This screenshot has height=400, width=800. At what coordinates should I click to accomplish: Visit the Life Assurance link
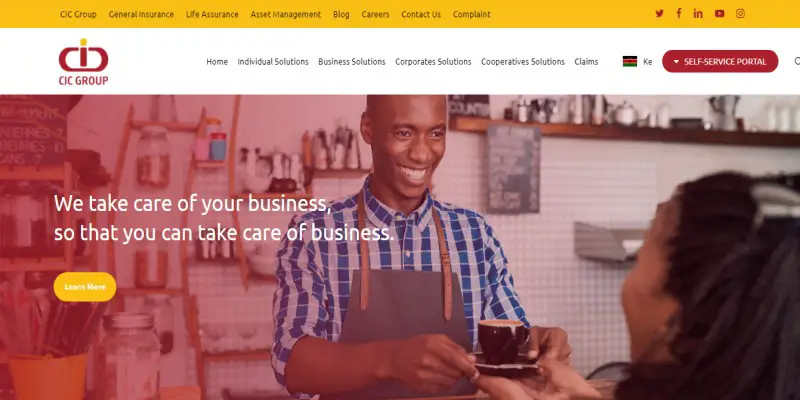point(212,14)
